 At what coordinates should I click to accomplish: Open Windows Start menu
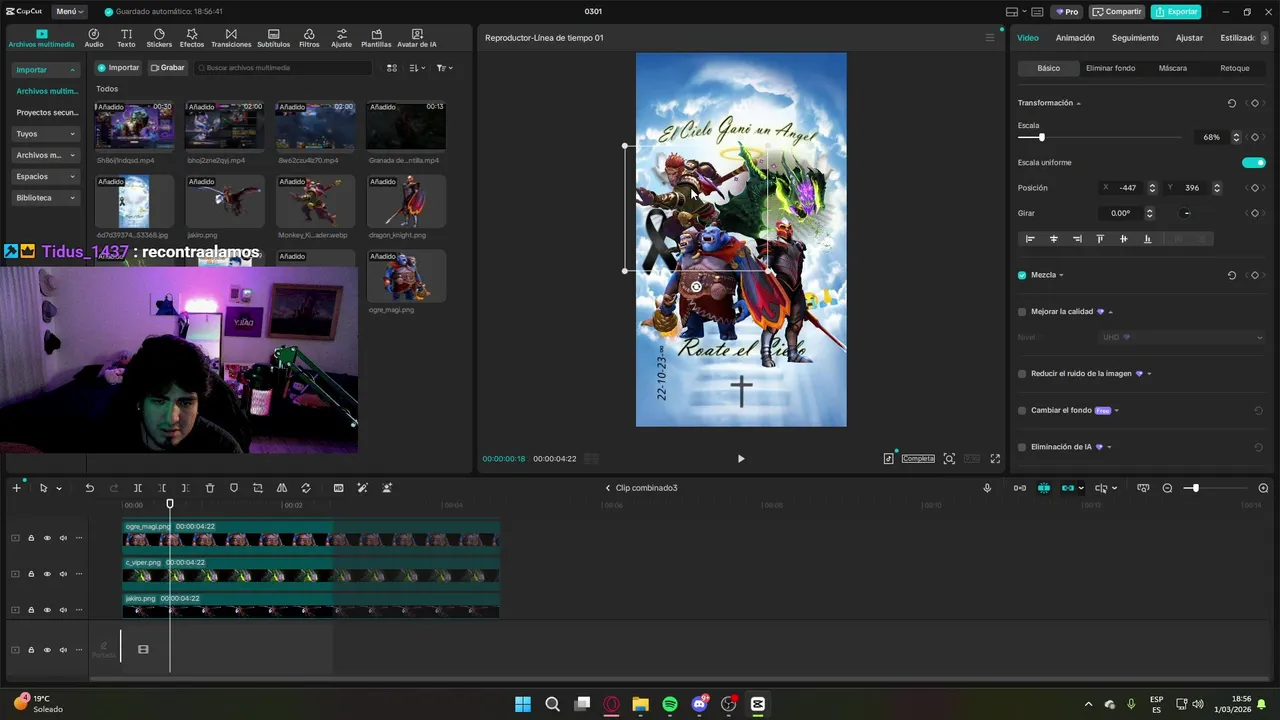click(523, 704)
